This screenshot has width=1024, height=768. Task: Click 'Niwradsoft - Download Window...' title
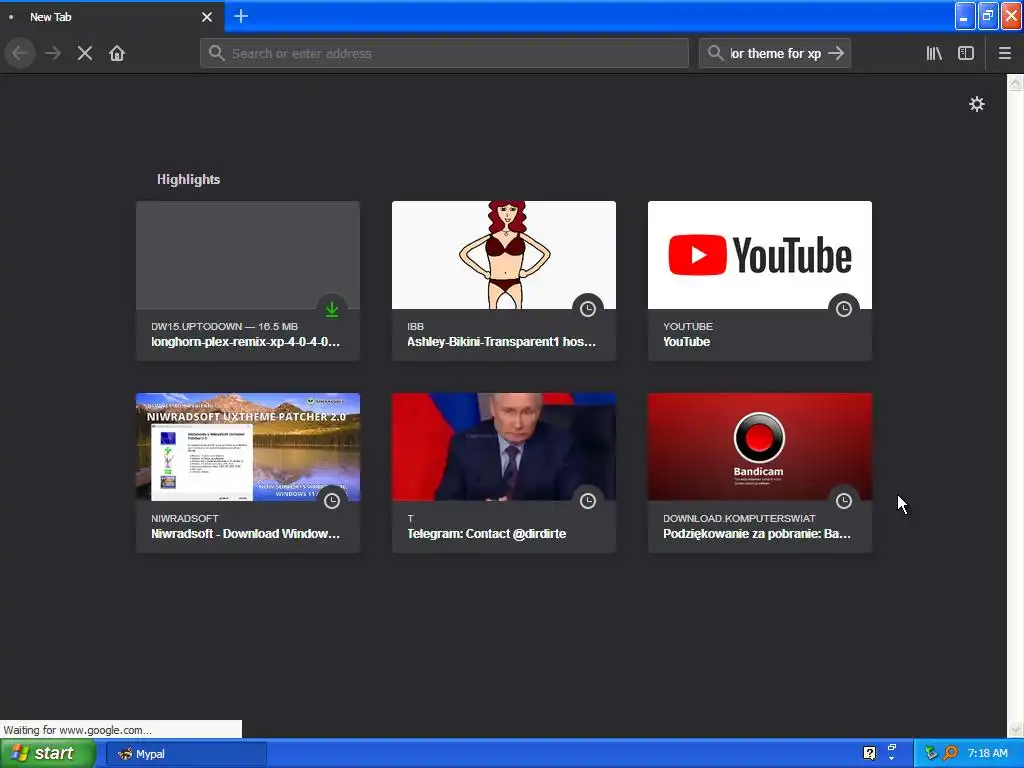pyautogui.click(x=246, y=534)
